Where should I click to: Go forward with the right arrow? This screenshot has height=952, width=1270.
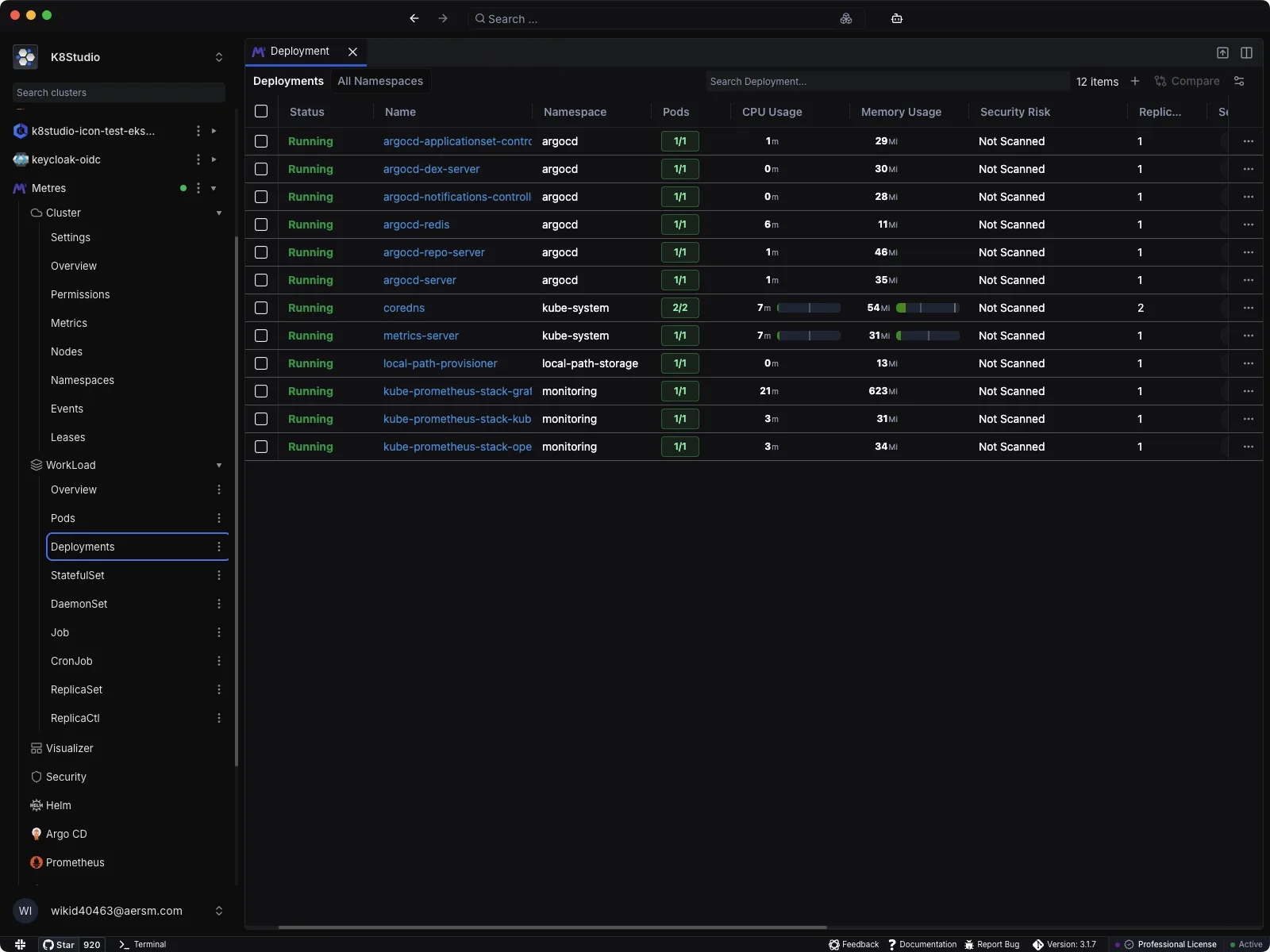pyautogui.click(x=443, y=18)
